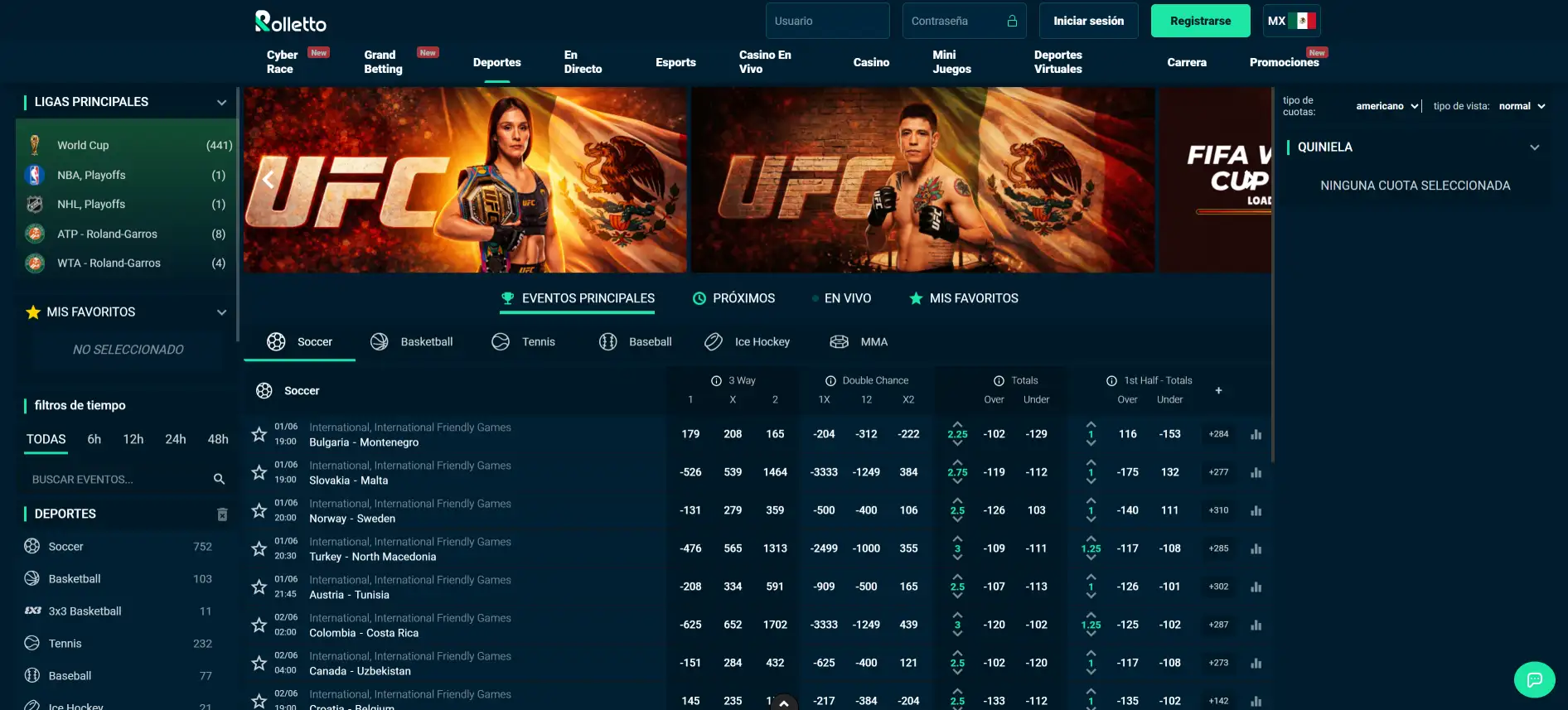Viewport: 1568px width, 710px height.
Task: Click the Basketball icon in Deportes list
Action: pyautogui.click(x=32, y=578)
